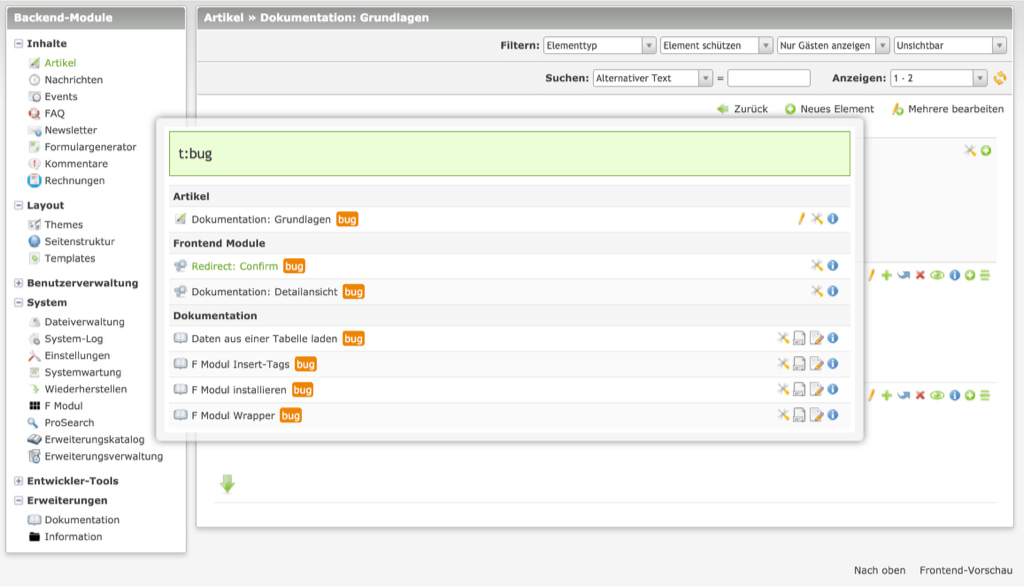
Task: Open tools icon for Redirect: Confirm module
Action: (x=817, y=265)
